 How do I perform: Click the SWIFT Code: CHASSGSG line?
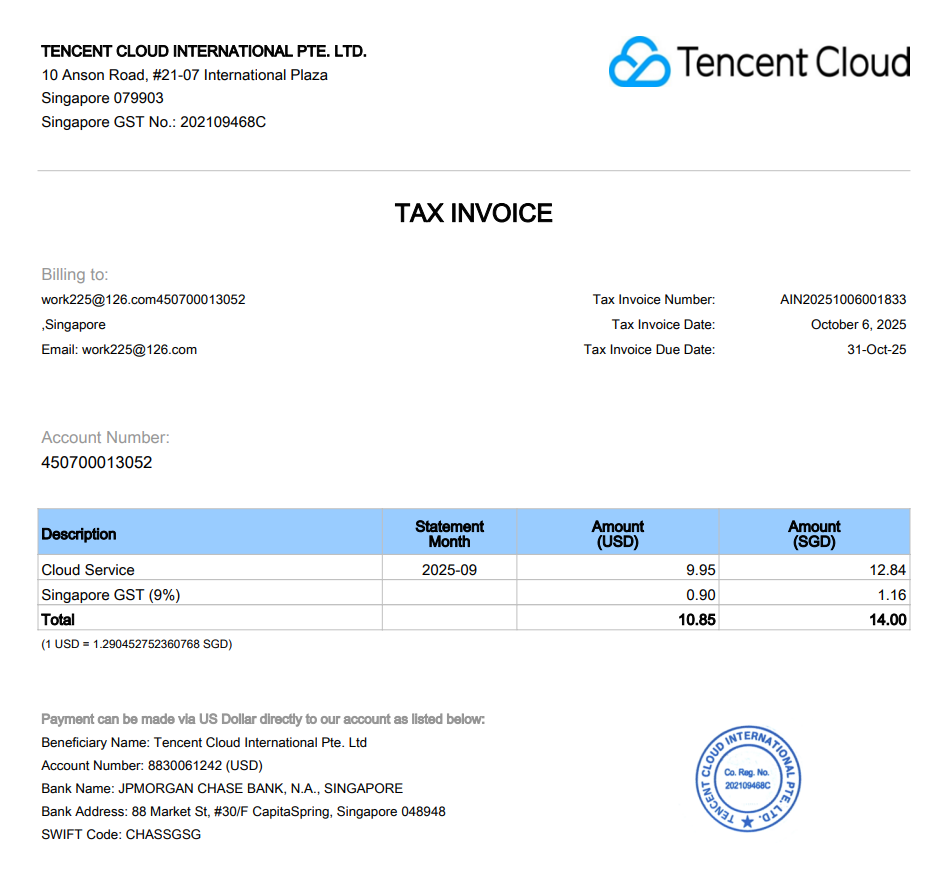[121, 835]
